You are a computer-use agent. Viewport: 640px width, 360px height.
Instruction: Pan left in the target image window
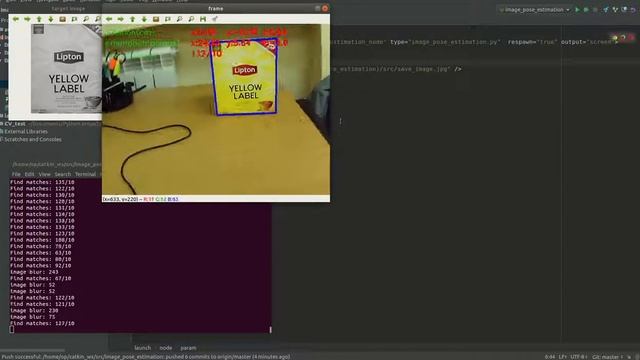[x=16, y=19]
